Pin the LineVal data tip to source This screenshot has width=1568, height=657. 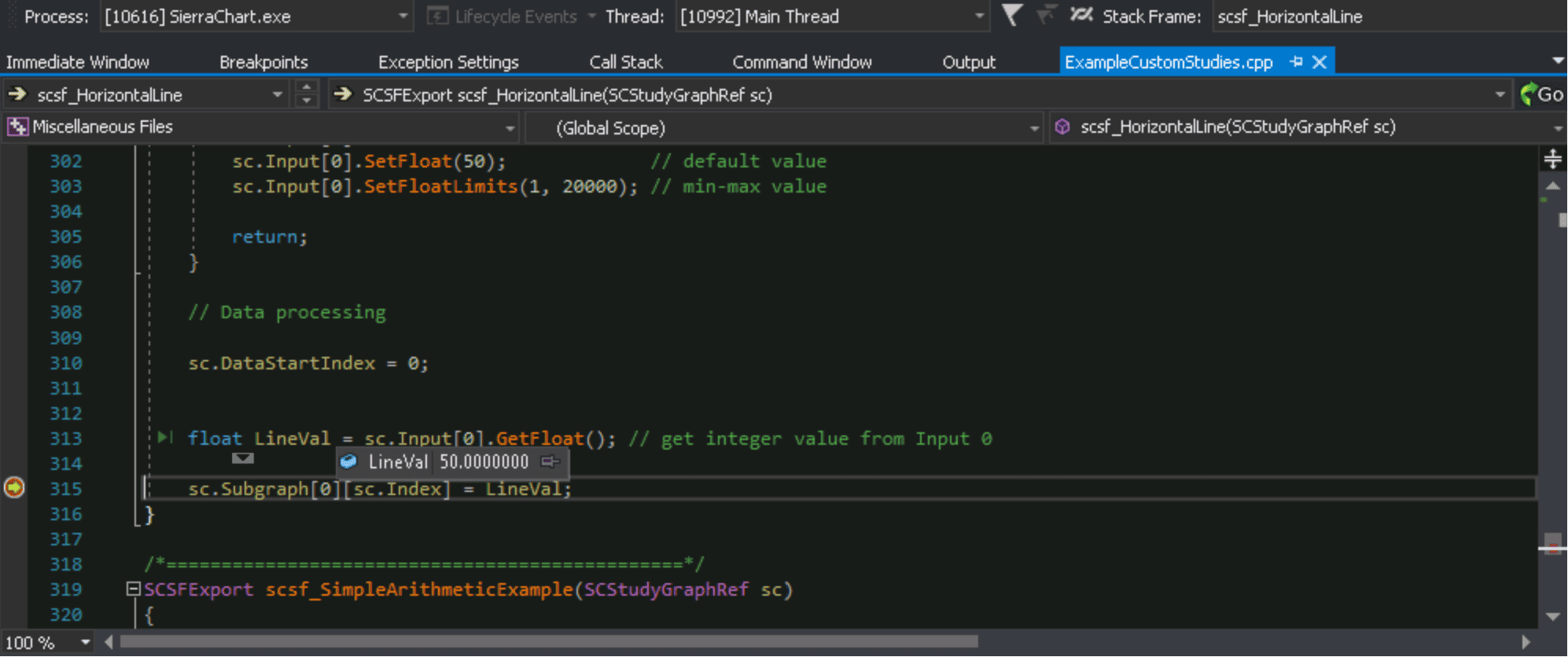pos(550,462)
